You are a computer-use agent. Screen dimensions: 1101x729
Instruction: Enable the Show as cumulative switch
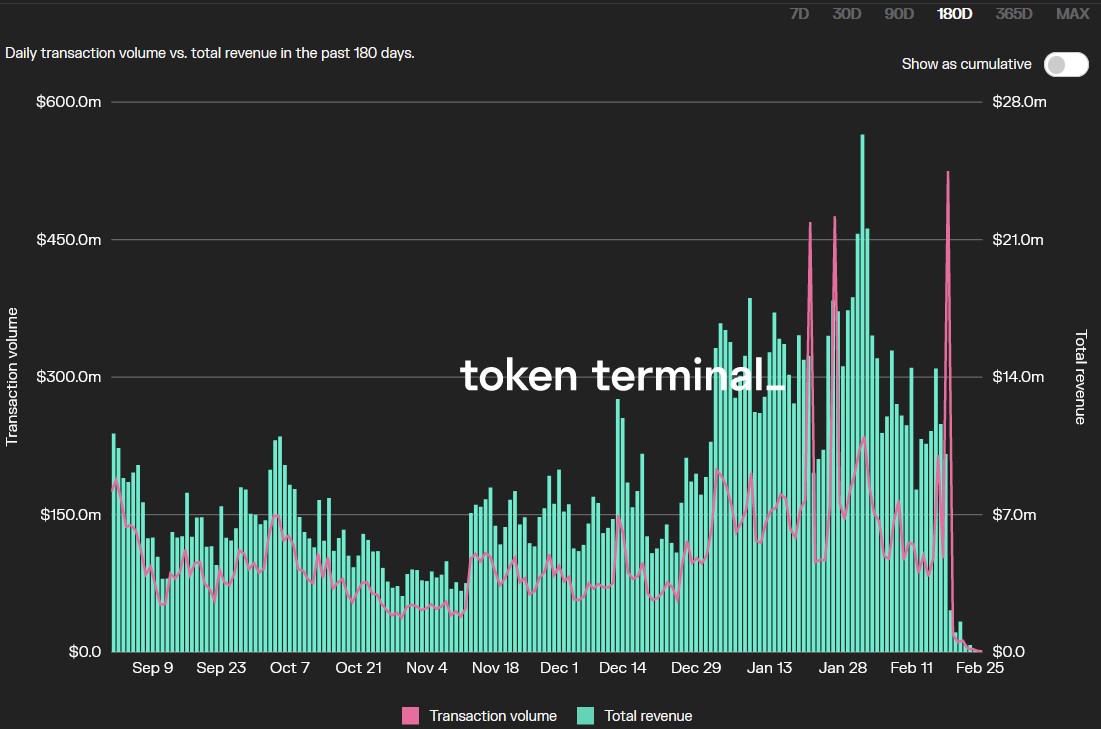[x=1066, y=64]
